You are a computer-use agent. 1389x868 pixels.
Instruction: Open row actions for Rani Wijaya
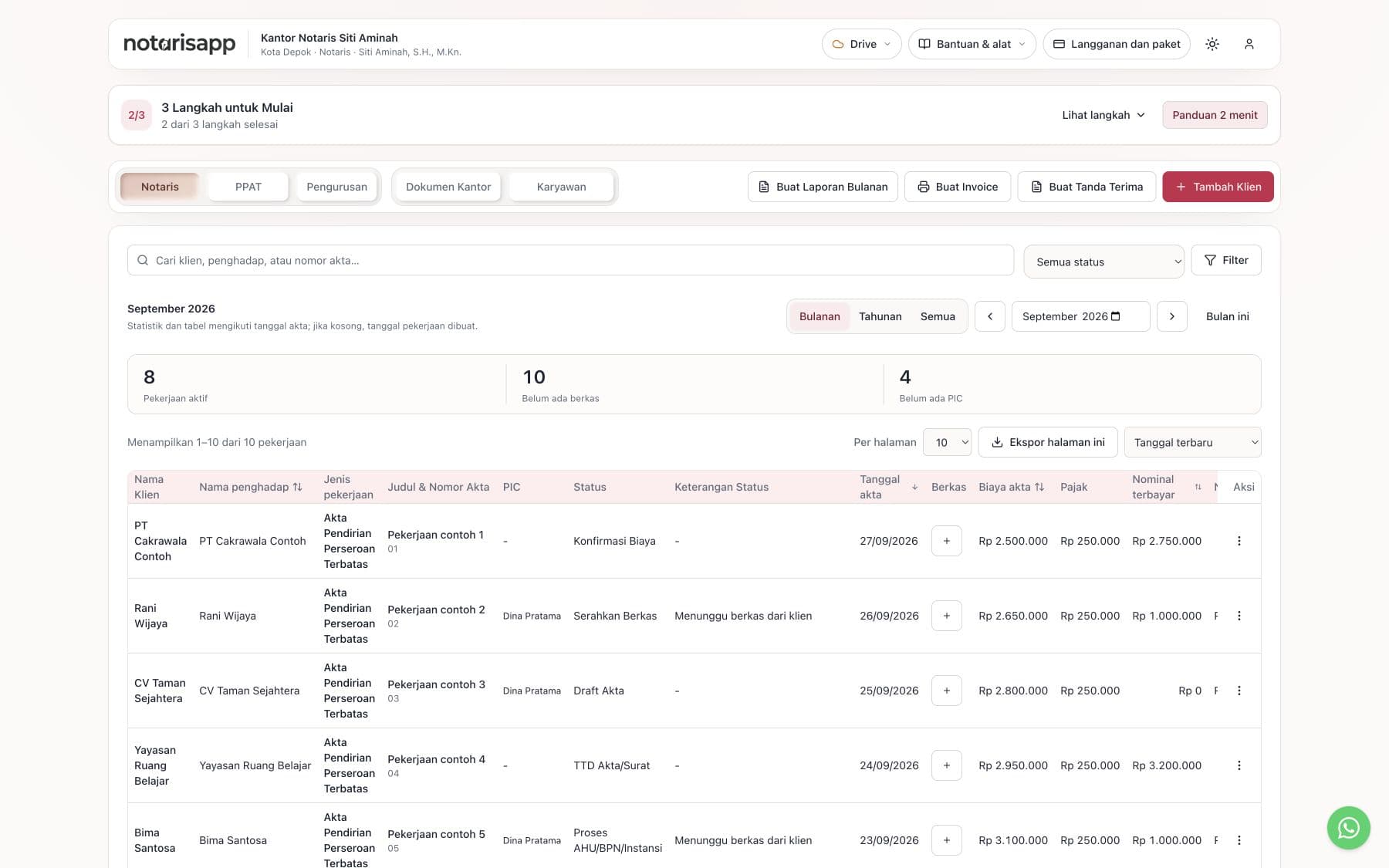coord(1239,616)
